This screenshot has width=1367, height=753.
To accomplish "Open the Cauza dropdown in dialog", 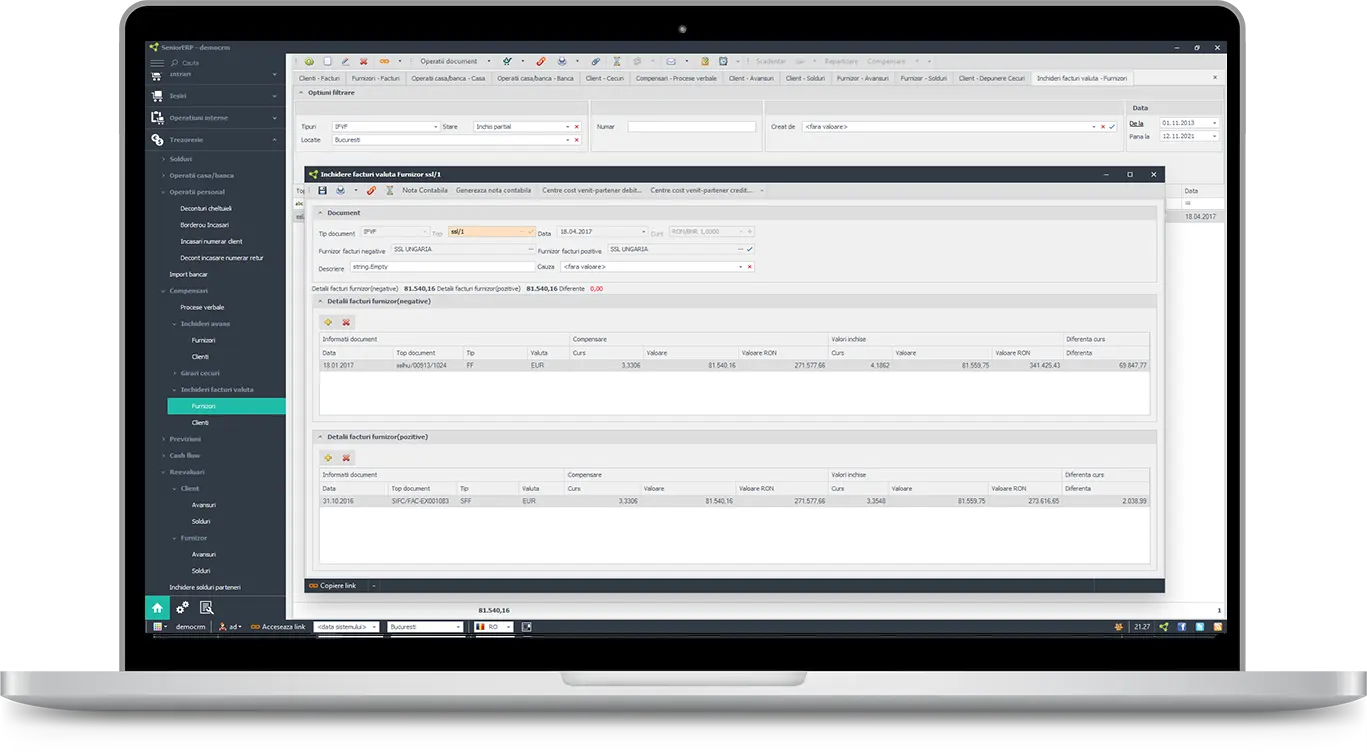I will pyautogui.click(x=741, y=267).
